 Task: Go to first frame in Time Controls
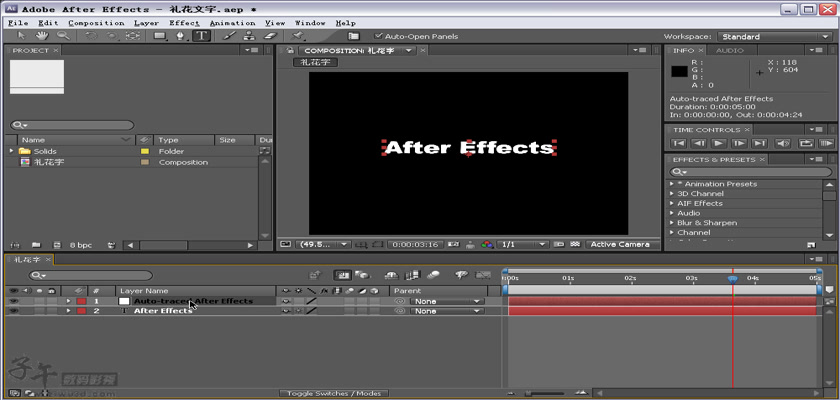pos(678,143)
